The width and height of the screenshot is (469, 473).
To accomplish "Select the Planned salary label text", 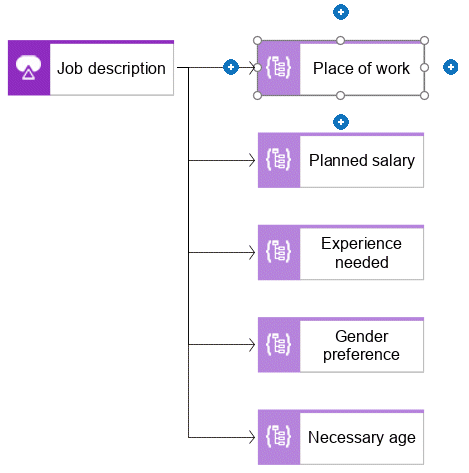I will point(362,161).
